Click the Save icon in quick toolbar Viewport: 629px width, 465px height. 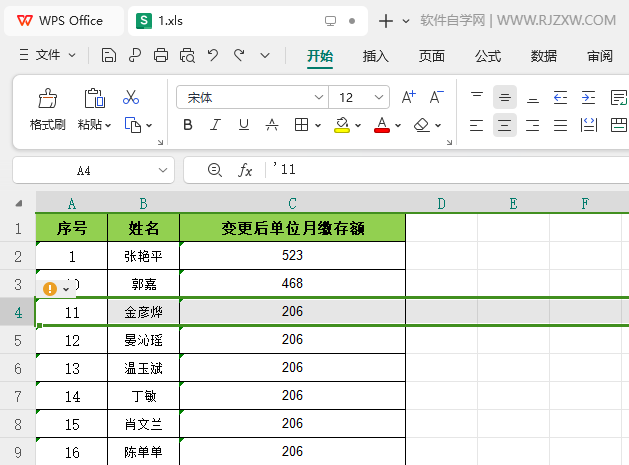109,55
